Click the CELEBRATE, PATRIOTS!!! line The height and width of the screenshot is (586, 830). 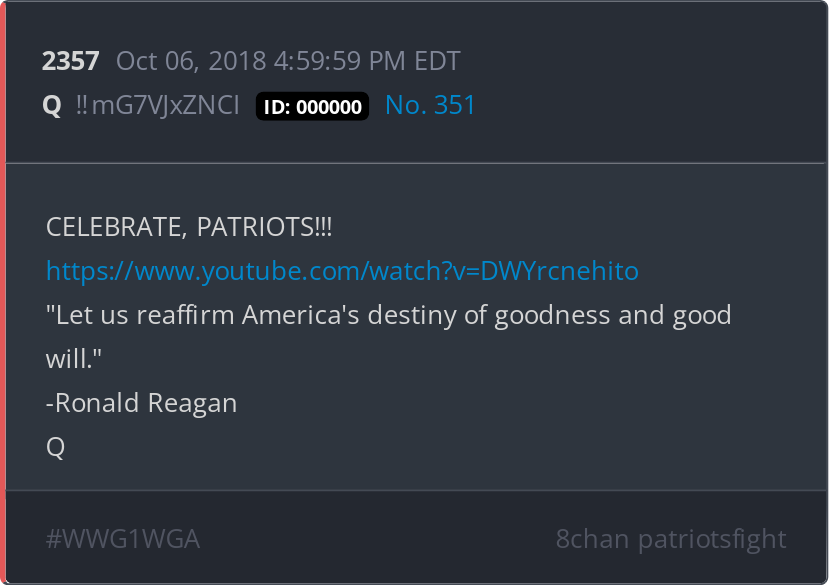[x=189, y=227]
